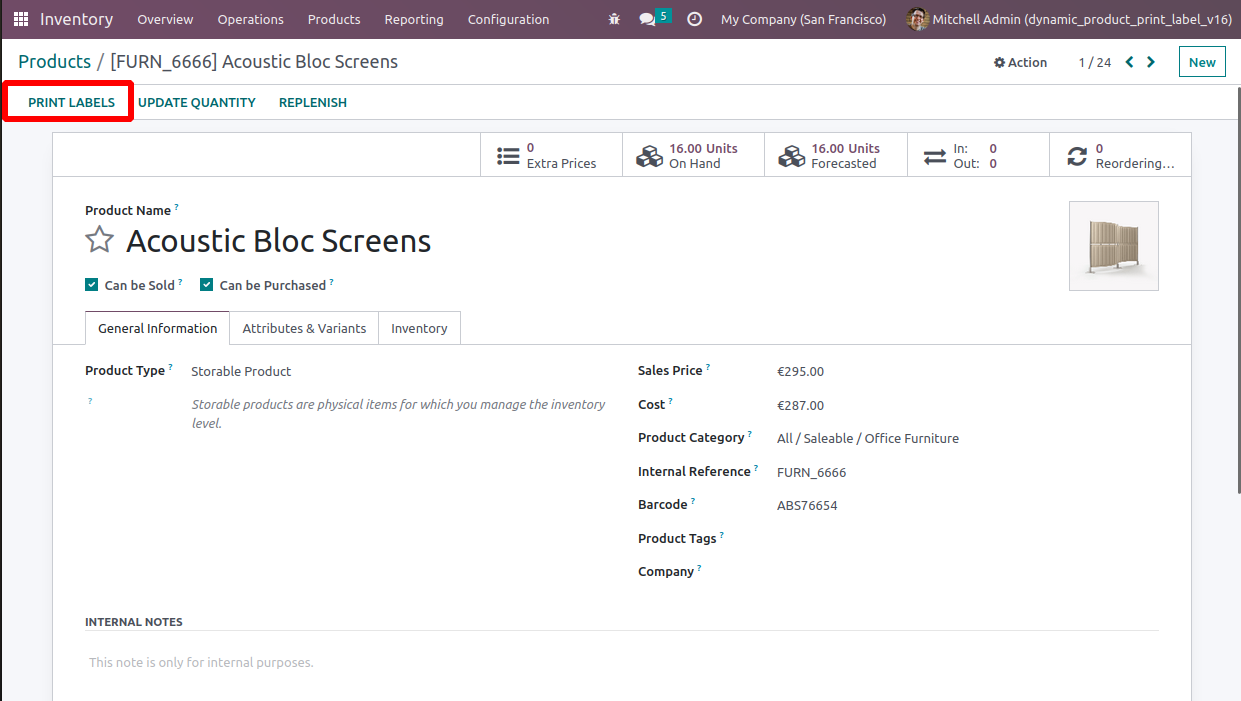Switch to Attributes & Variants tab
This screenshot has height=701, width=1241.
pos(304,328)
